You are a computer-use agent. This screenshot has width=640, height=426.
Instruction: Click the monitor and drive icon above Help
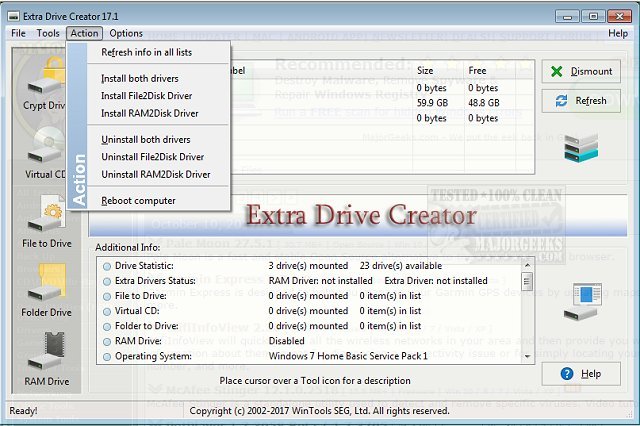coord(582,302)
